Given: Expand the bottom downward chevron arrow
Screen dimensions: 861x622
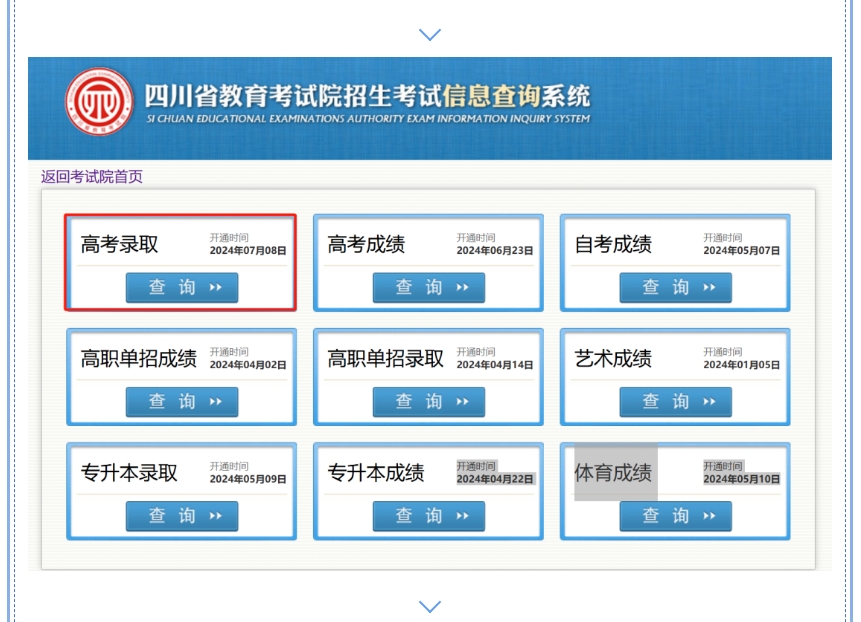Looking at the screenshot, I should [x=430, y=606].
